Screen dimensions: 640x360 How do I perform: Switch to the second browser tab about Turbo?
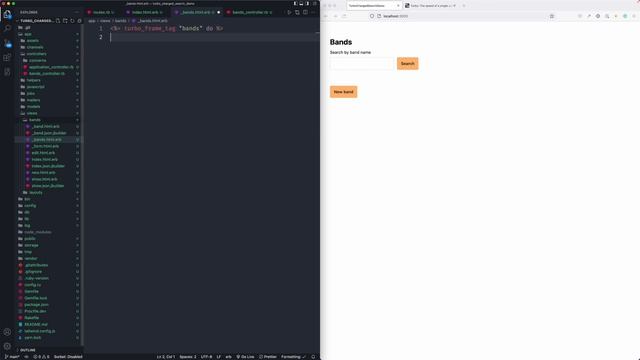[431, 6]
